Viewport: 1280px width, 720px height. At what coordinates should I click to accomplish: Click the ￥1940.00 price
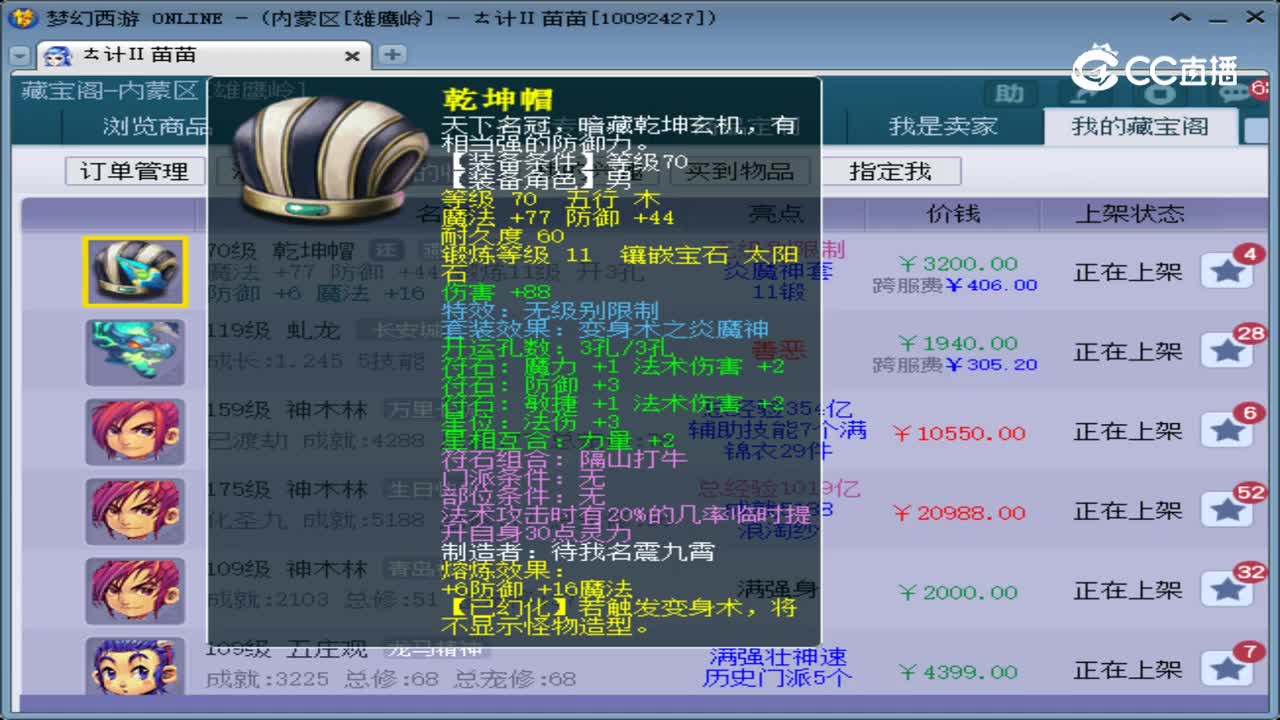(x=957, y=343)
